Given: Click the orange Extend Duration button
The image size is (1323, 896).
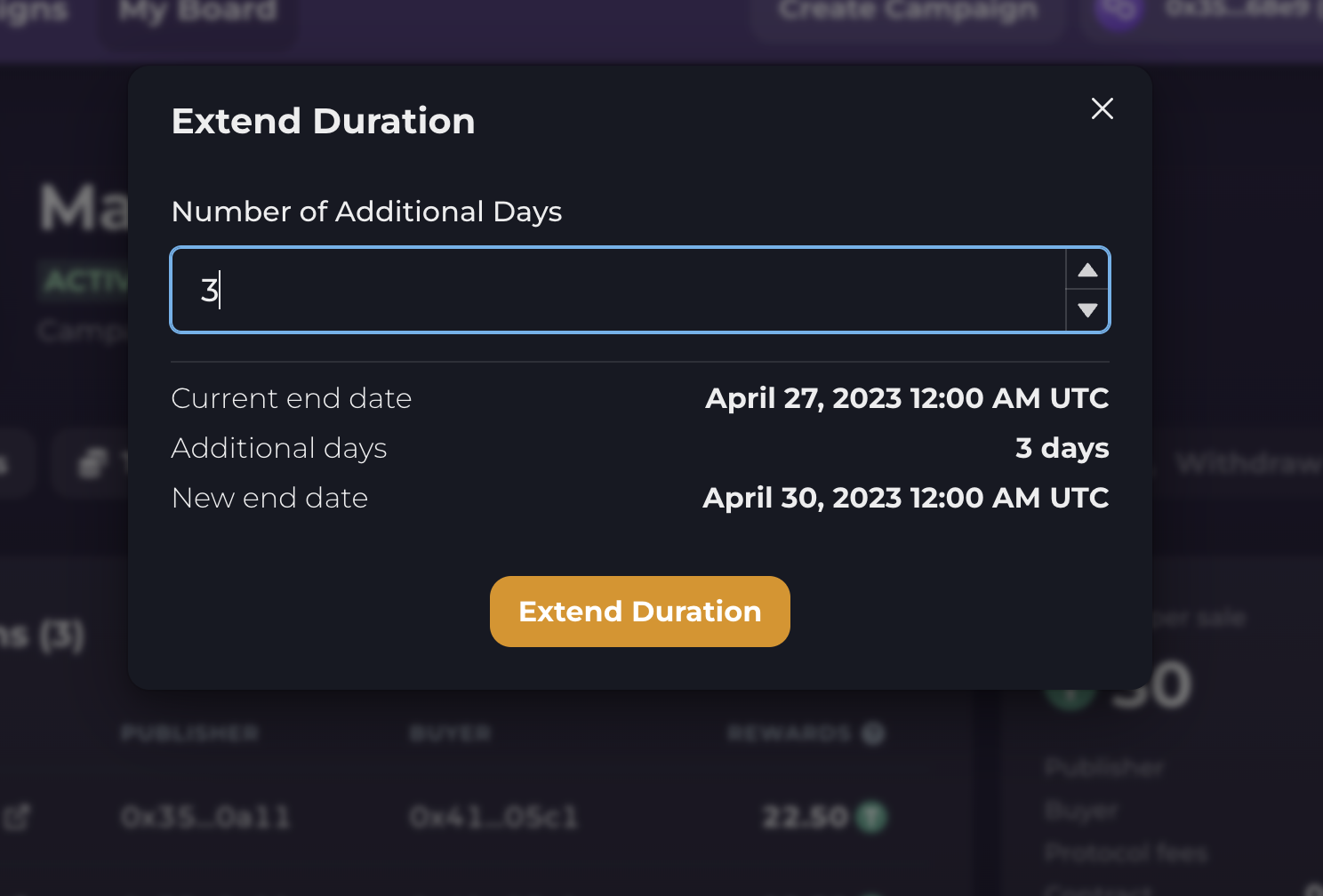Looking at the screenshot, I should [x=639, y=612].
